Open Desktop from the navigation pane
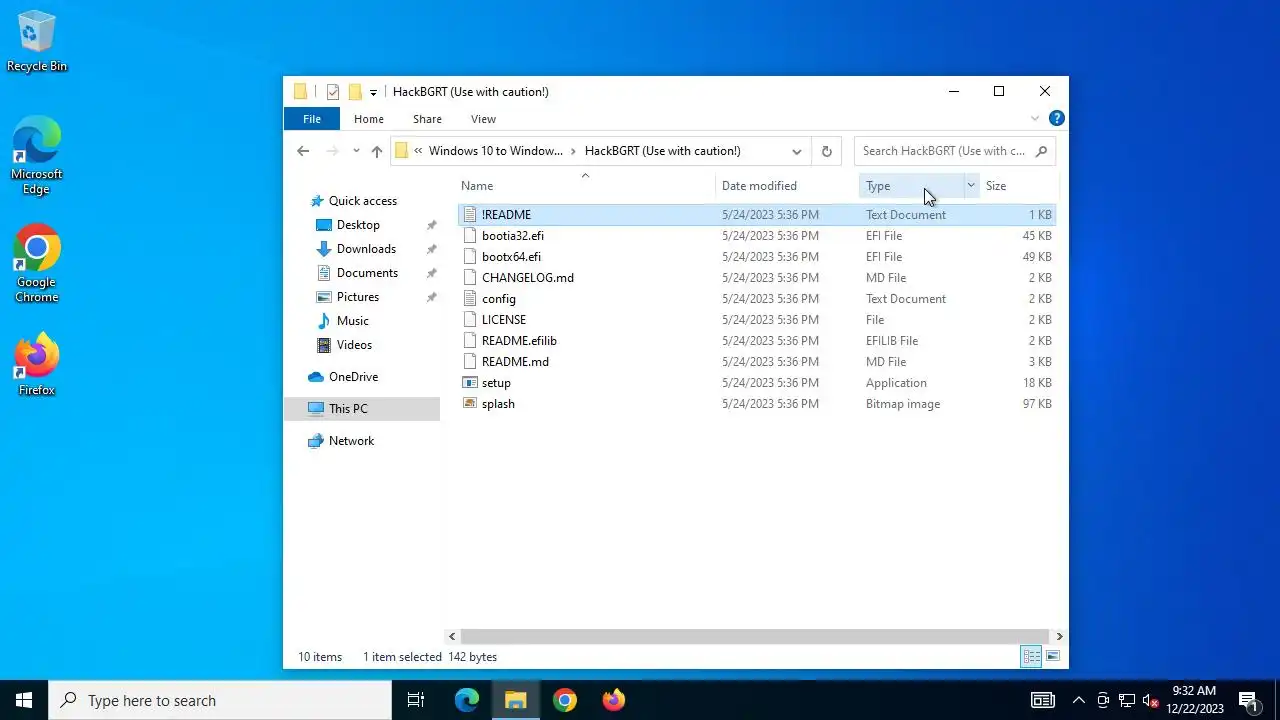 click(358, 225)
